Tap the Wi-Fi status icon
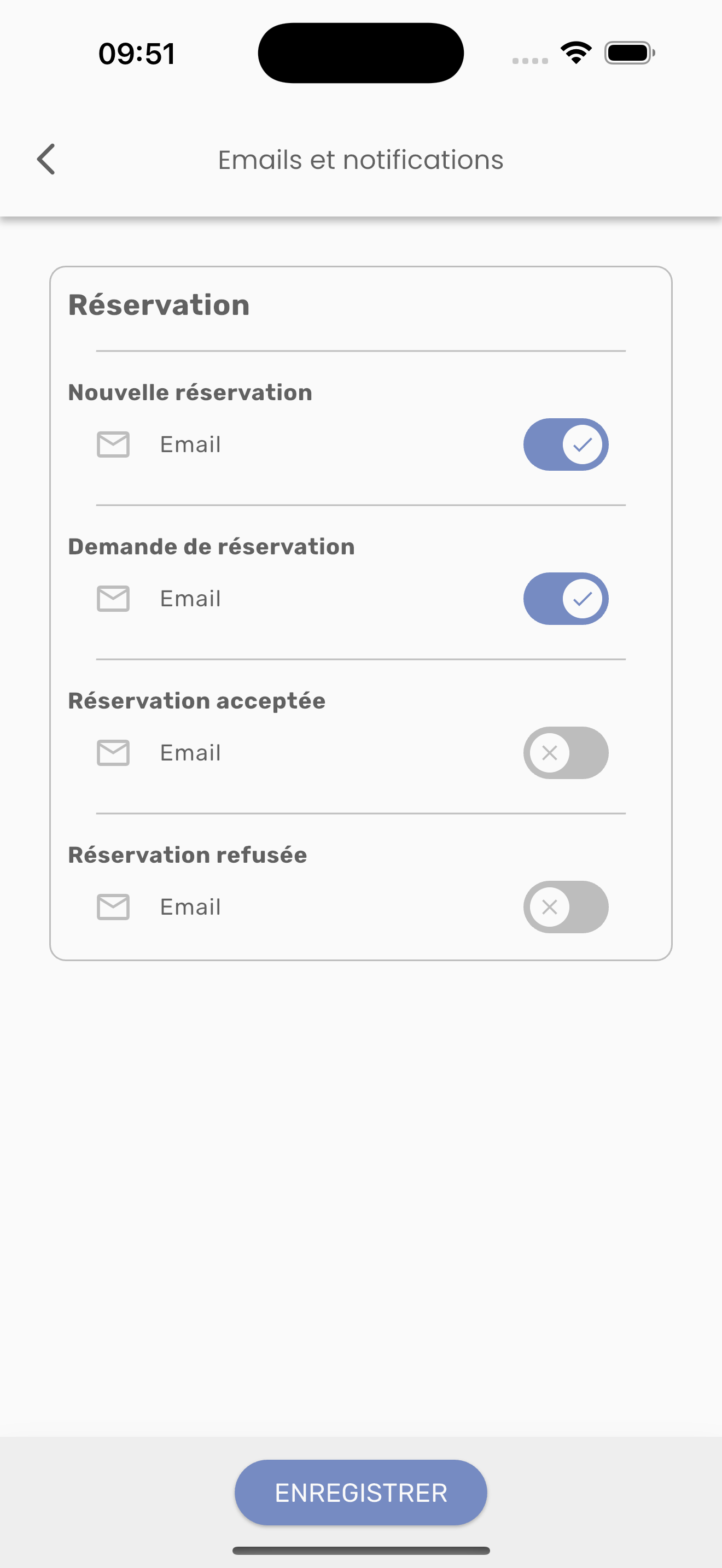Viewport: 722px width, 1568px height. [577, 53]
